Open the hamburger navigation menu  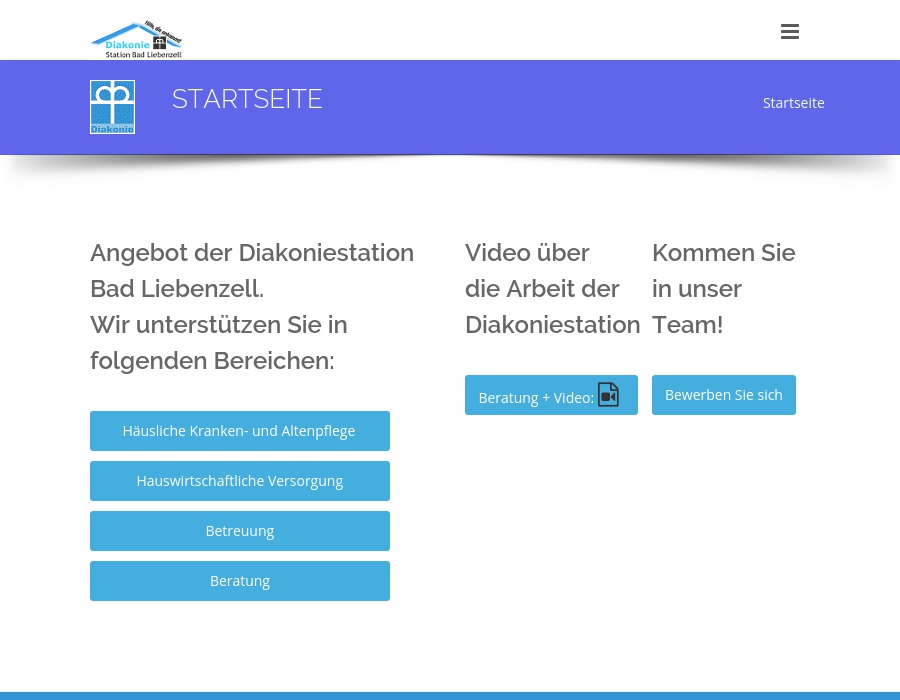[790, 31]
